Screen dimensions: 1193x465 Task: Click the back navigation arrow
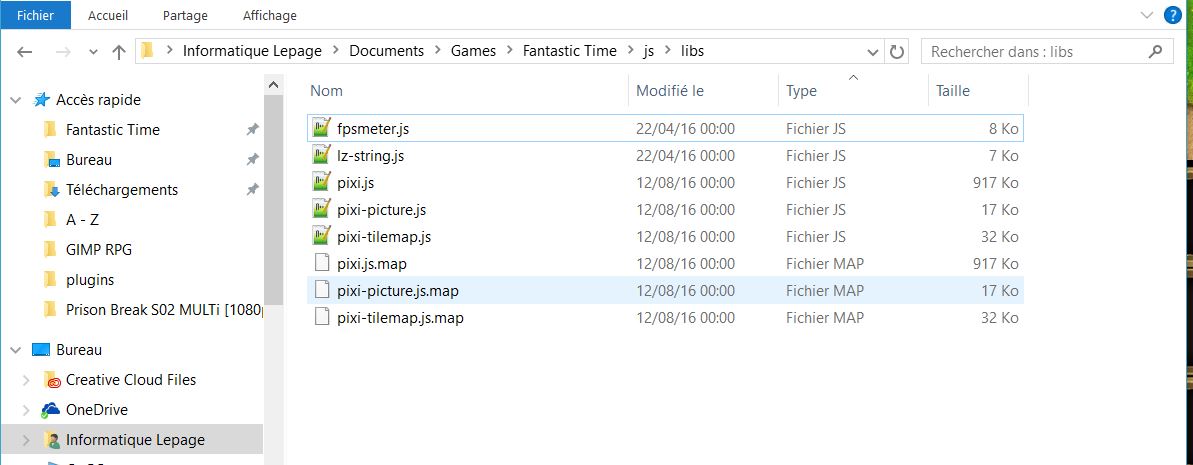click(x=25, y=52)
